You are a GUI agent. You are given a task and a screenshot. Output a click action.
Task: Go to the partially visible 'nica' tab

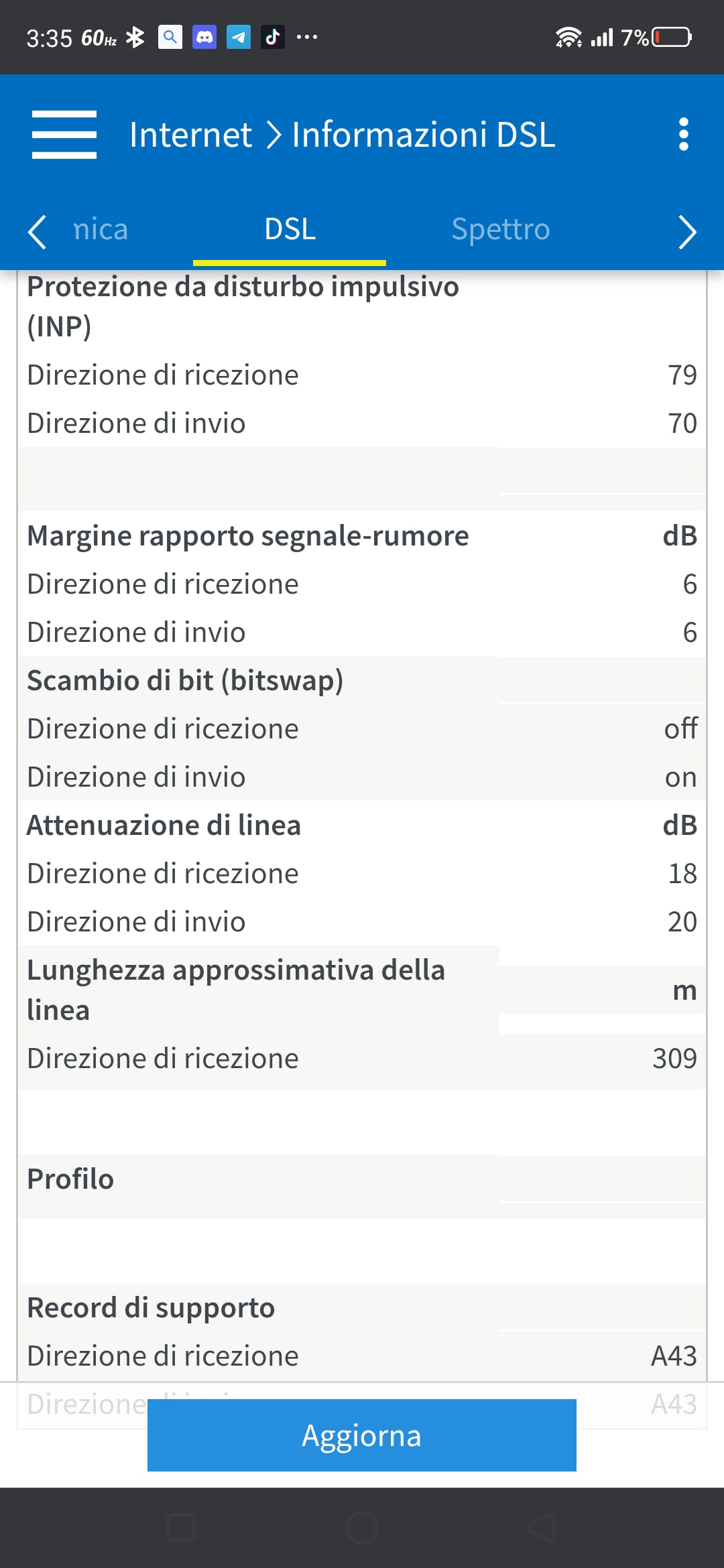(101, 229)
